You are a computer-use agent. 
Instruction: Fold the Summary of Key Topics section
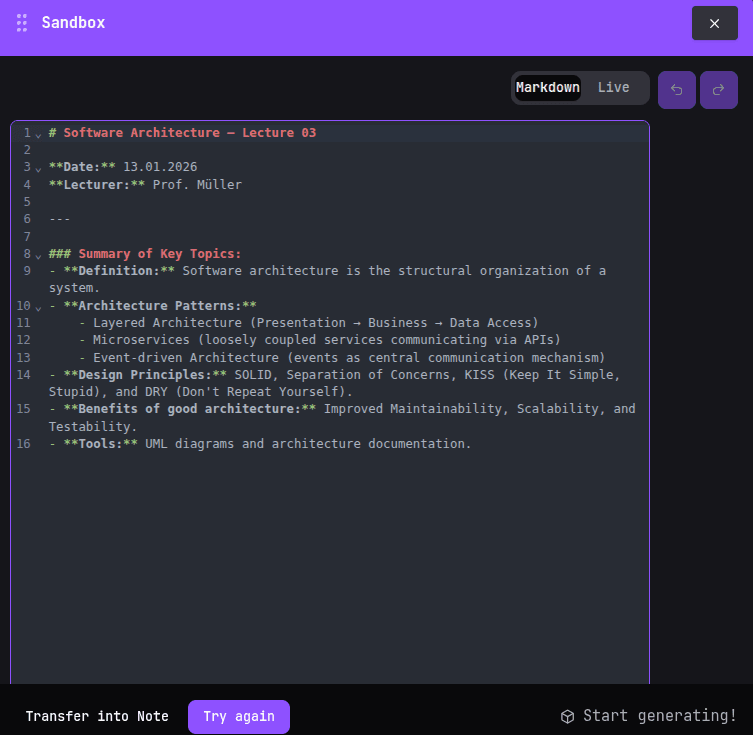point(39,255)
